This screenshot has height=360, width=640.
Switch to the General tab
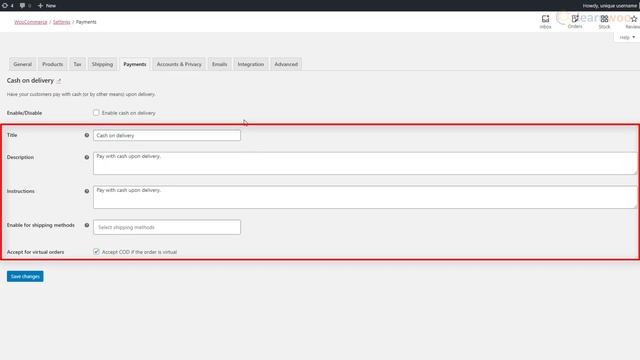click(x=22, y=64)
